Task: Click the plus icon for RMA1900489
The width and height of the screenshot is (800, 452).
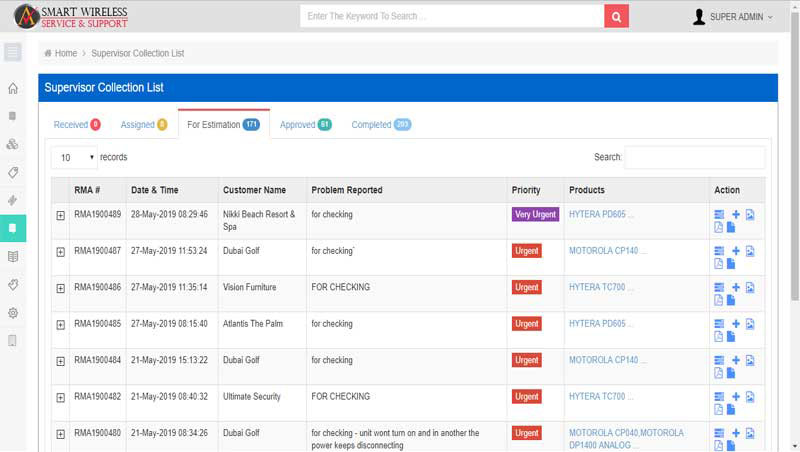Action: coord(735,214)
